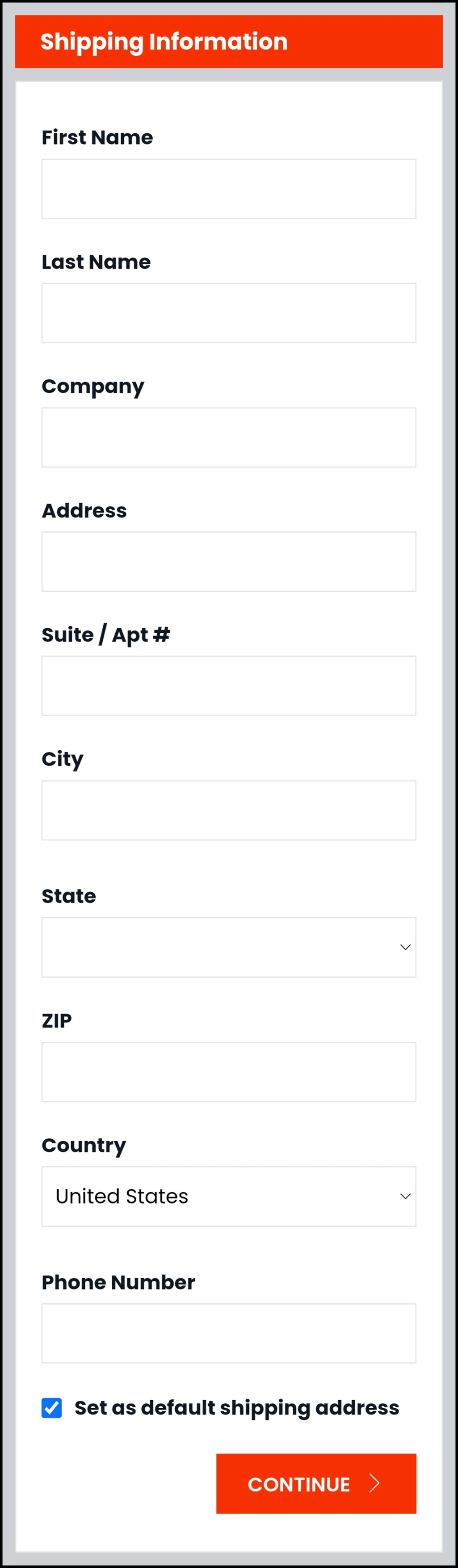
Task: Focus the Last Name text box
Action: (229, 313)
